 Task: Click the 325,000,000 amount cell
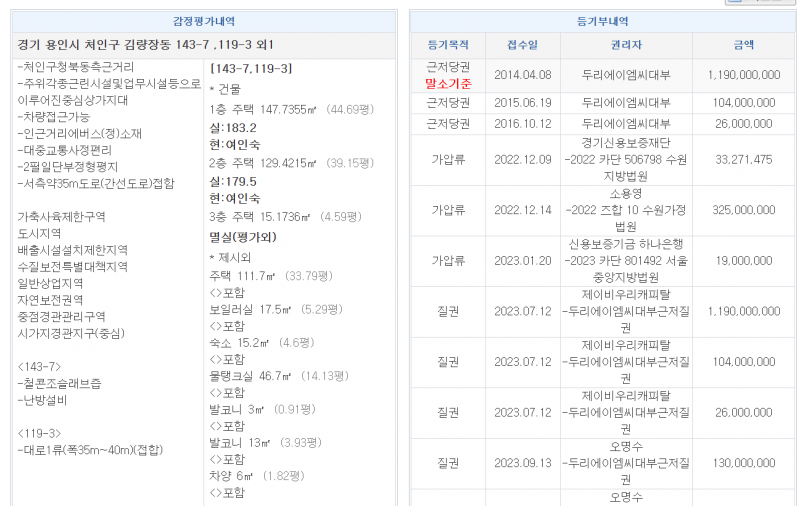pos(743,210)
